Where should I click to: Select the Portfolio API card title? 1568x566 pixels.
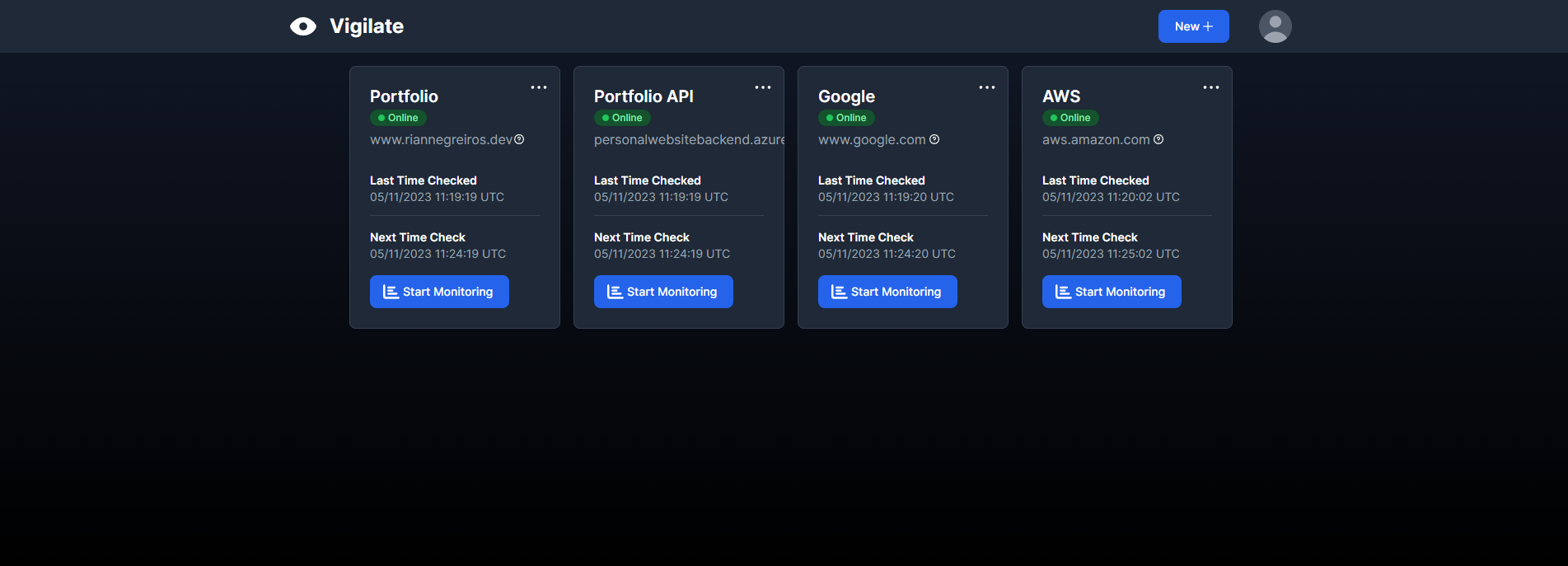644,96
